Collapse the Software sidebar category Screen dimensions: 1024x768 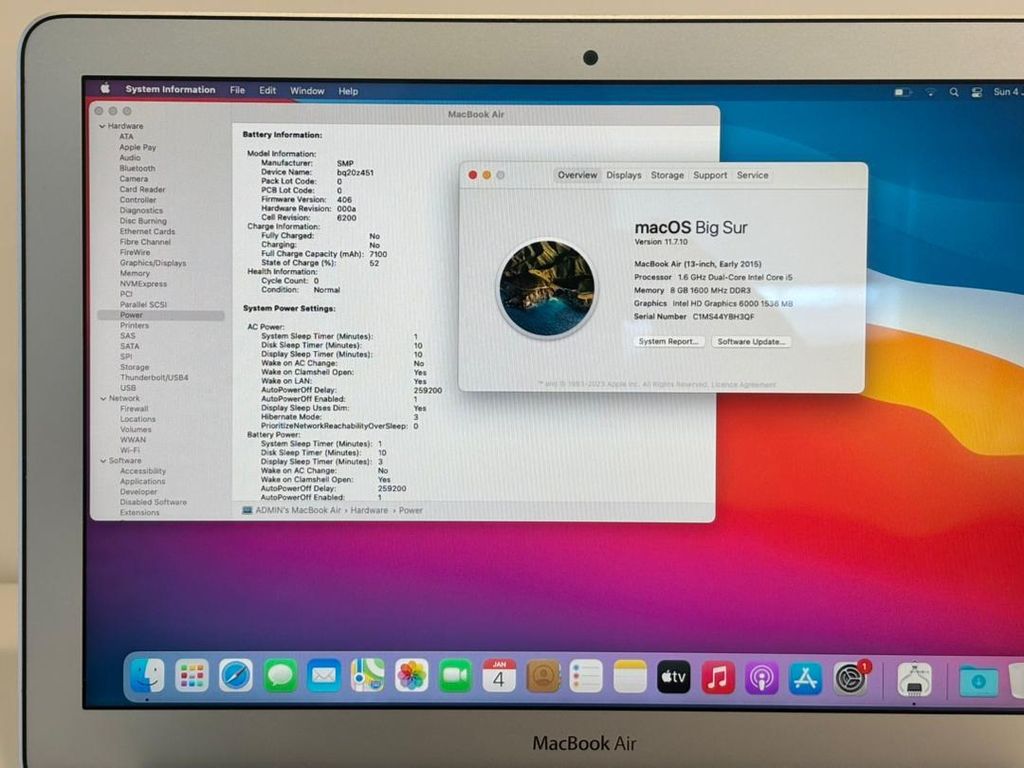(x=102, y=461)
